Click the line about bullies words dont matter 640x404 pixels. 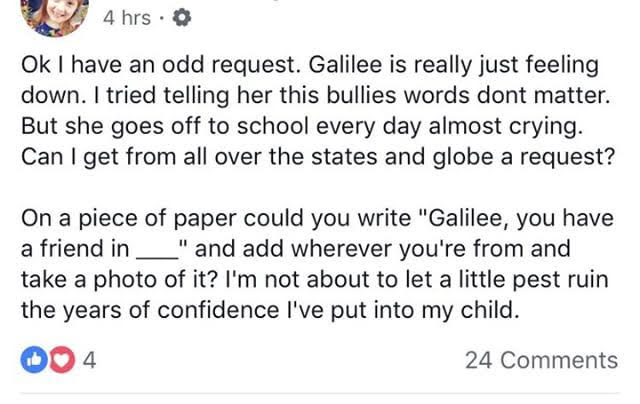pyautogui.click(x=316, y=95)
